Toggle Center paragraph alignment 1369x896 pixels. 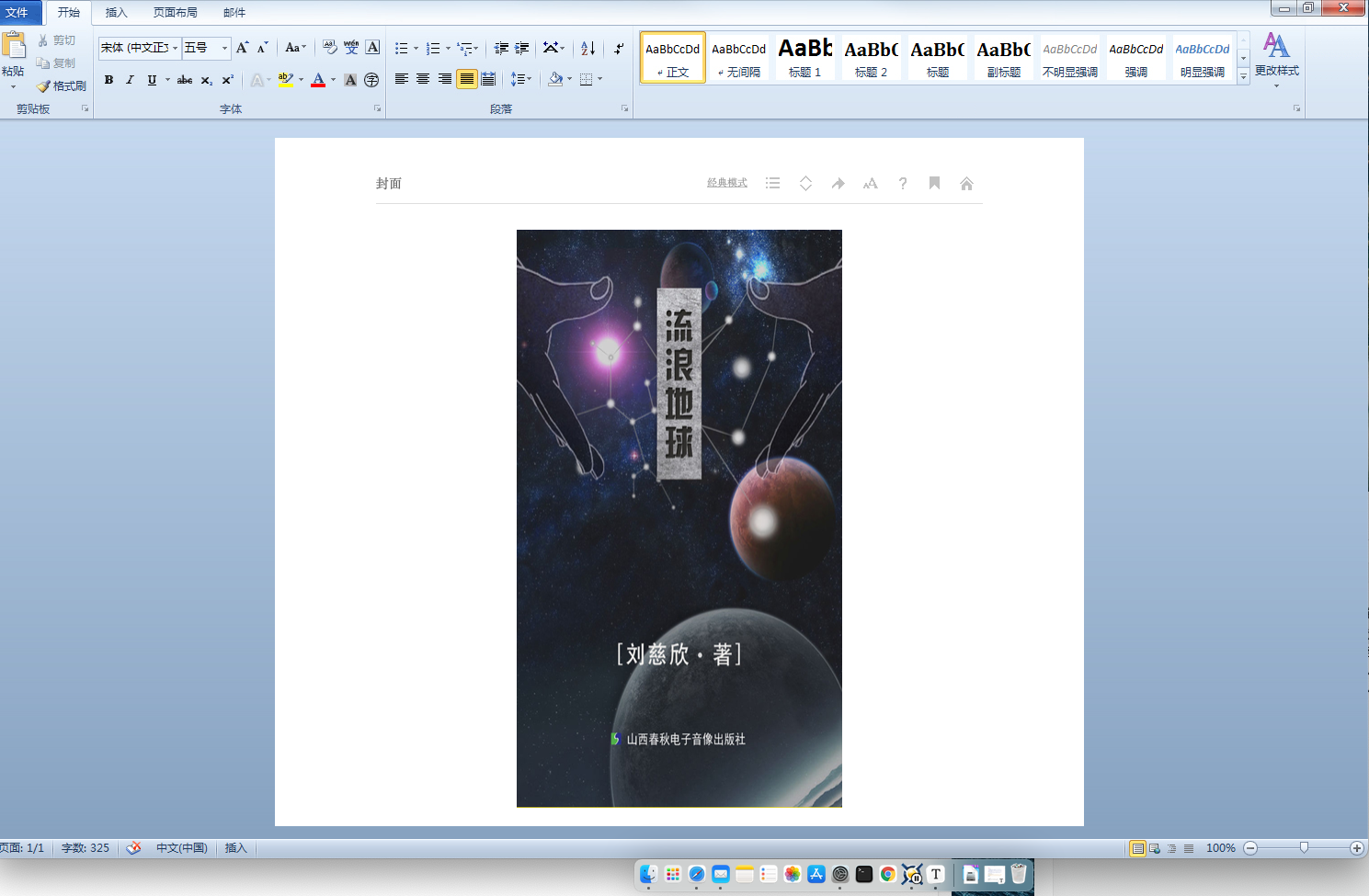[x=423, y=79]
